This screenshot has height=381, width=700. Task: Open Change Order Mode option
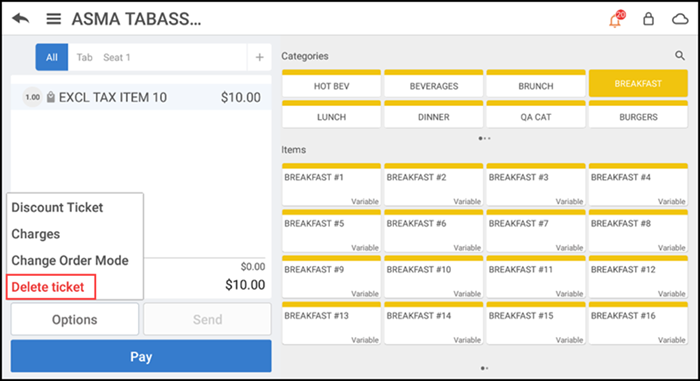(70, 260)
